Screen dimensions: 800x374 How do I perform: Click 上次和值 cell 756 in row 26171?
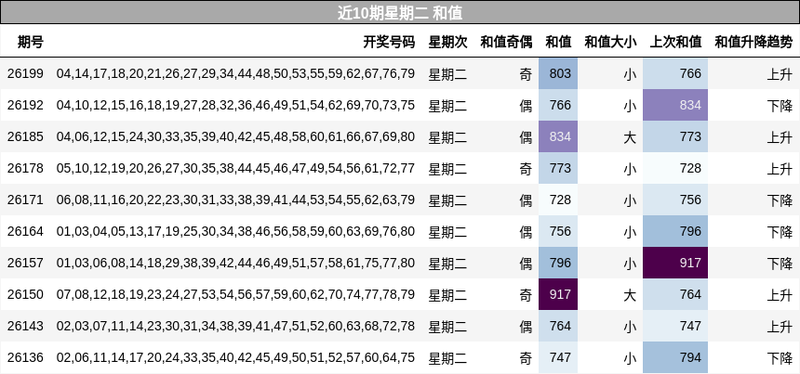676,200
